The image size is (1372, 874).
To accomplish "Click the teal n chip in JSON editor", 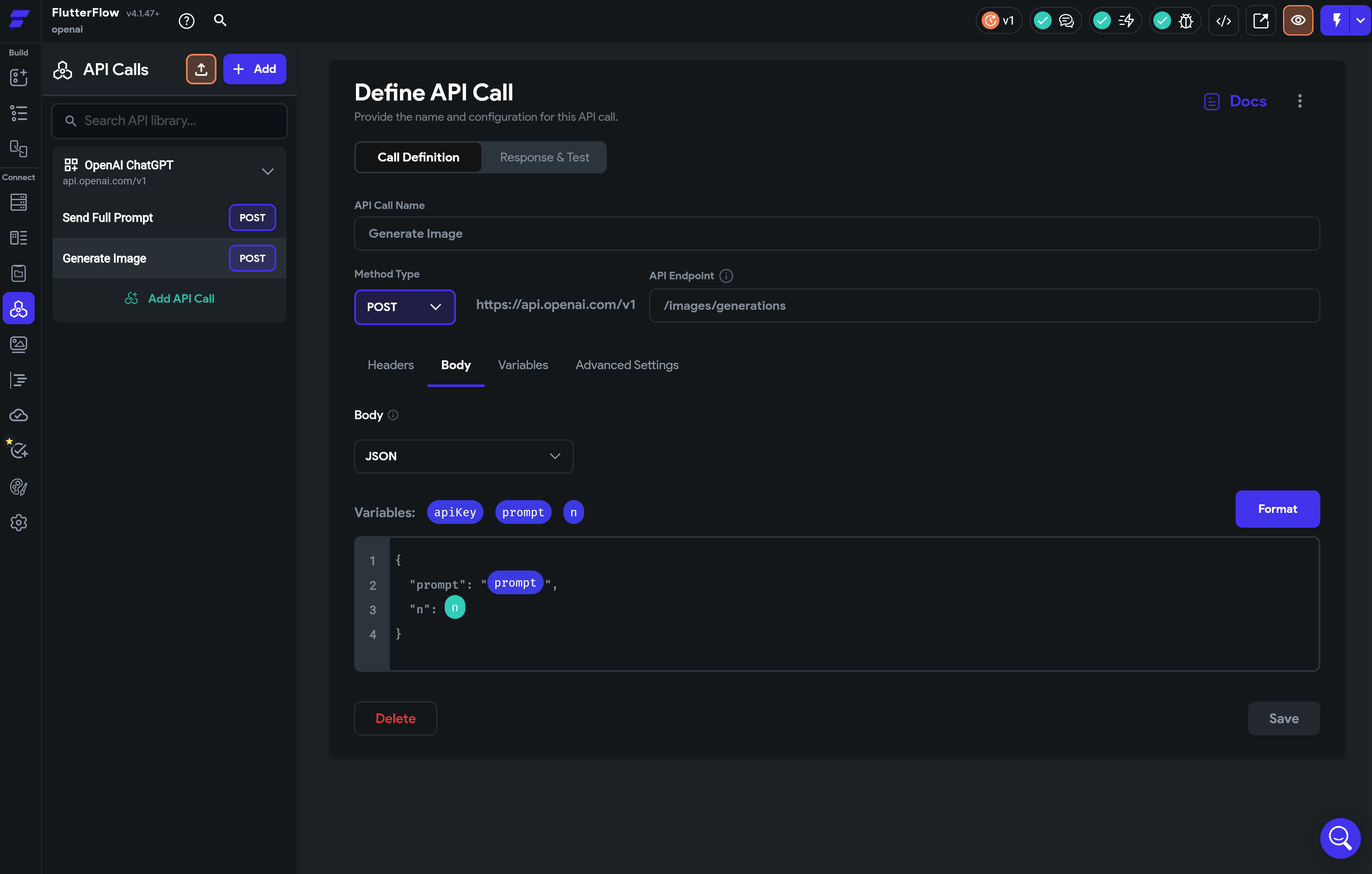I will [454, 607].
